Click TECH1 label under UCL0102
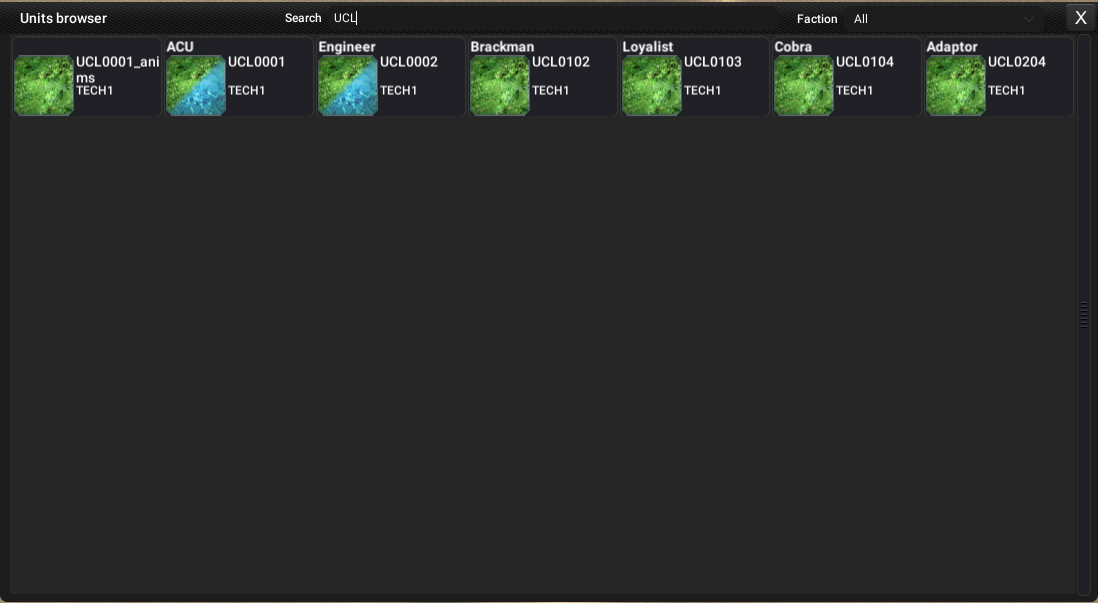This screenshot has height=603, width=1098. tap(550, 90)
